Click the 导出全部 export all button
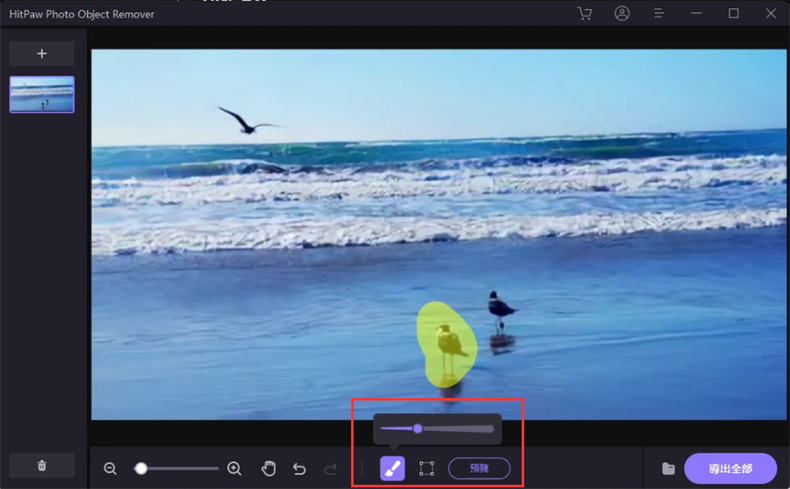 coord(730,468)
